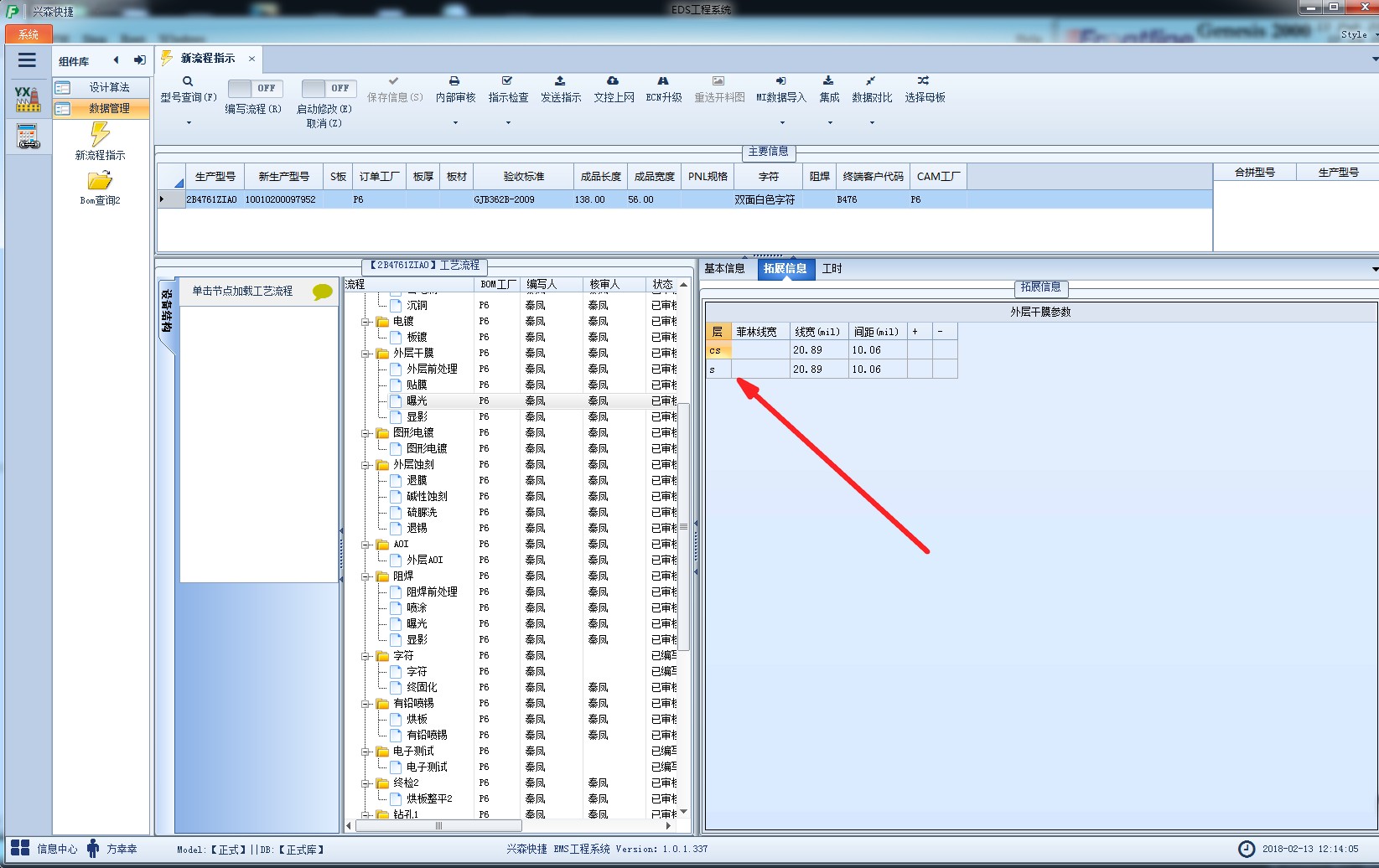Collapse the 外层蚀刻 tree node
1379x868 pixels.
click(365, 465)
